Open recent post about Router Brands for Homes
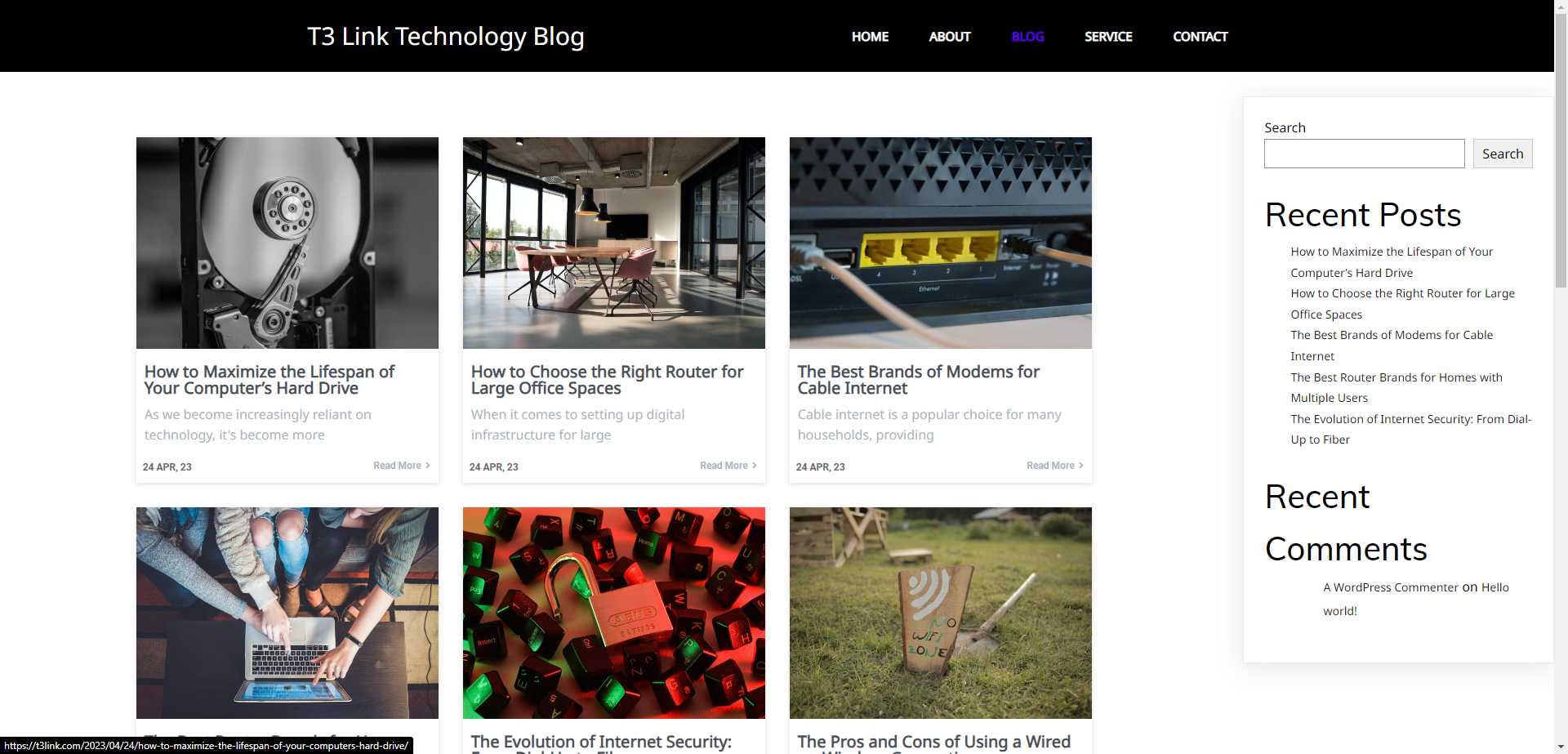Screen dimensions: 1568x754 point(1396,387)
